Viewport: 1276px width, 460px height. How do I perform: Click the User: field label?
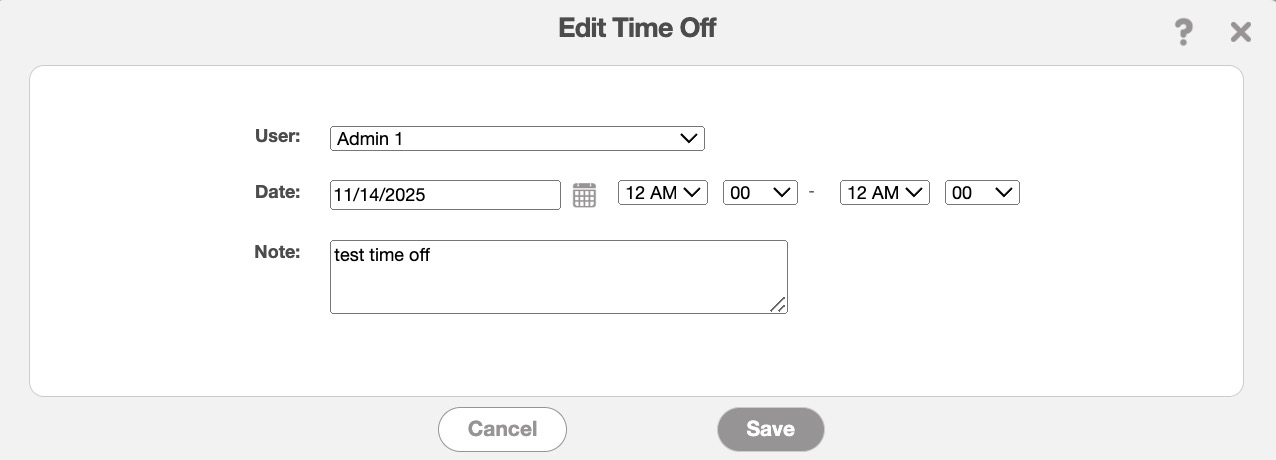click(x=277, y=136)
